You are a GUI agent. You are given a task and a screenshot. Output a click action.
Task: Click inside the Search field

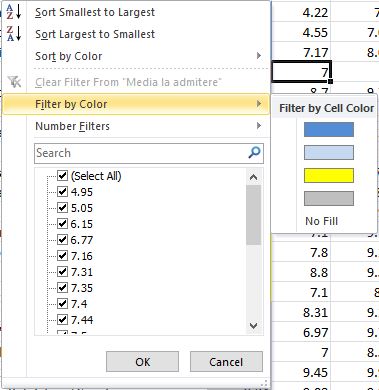point(141,153)
